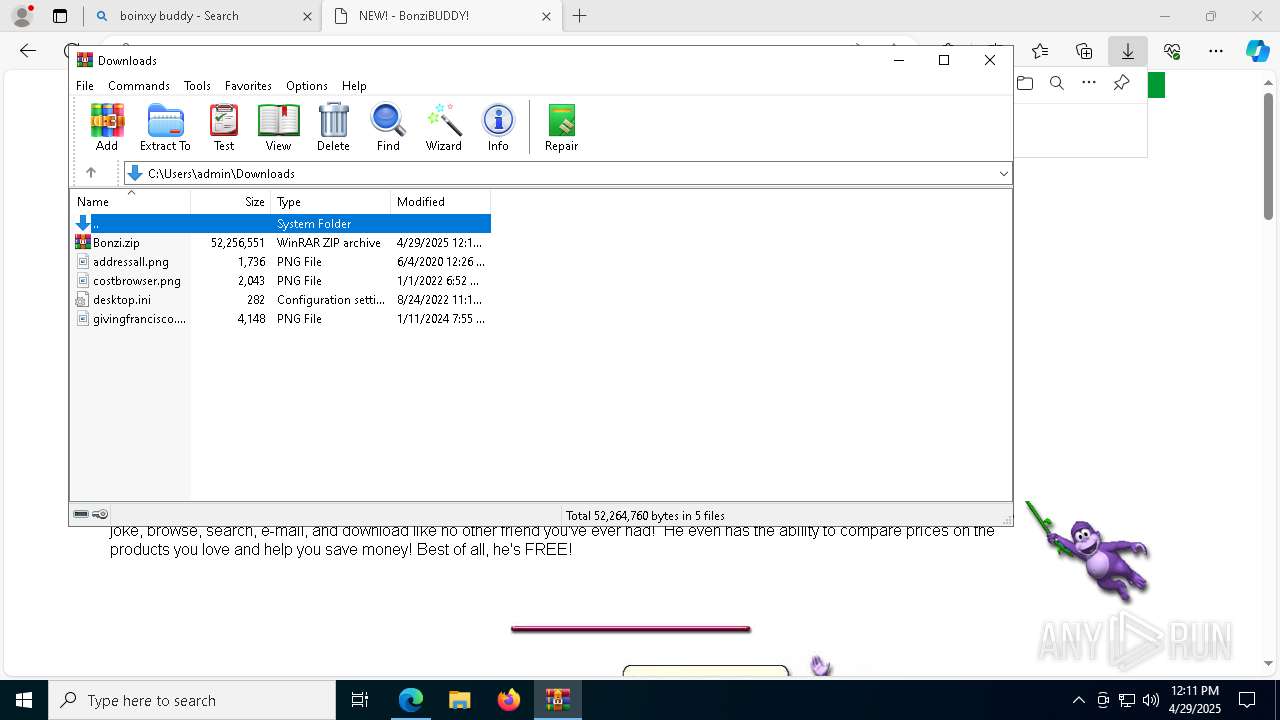The image size is (1280, 720).
Task: Open the Tools menu
Action: [x=197, y=86]
